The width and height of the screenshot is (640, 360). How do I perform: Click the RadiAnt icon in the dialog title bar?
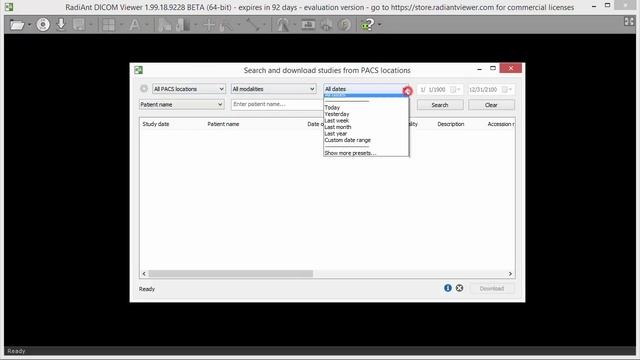138,70
